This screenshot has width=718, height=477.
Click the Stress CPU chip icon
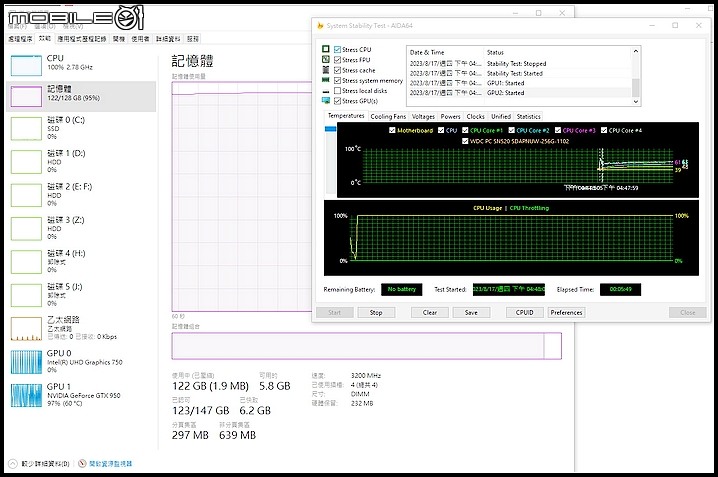coord(326,49)
